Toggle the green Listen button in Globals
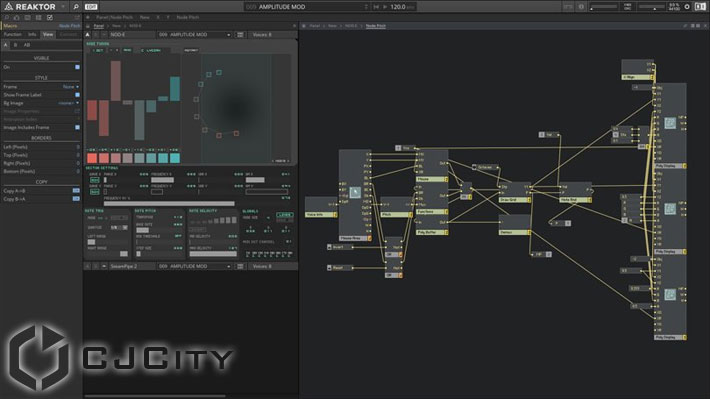710x399 pixels. [284, 215]
